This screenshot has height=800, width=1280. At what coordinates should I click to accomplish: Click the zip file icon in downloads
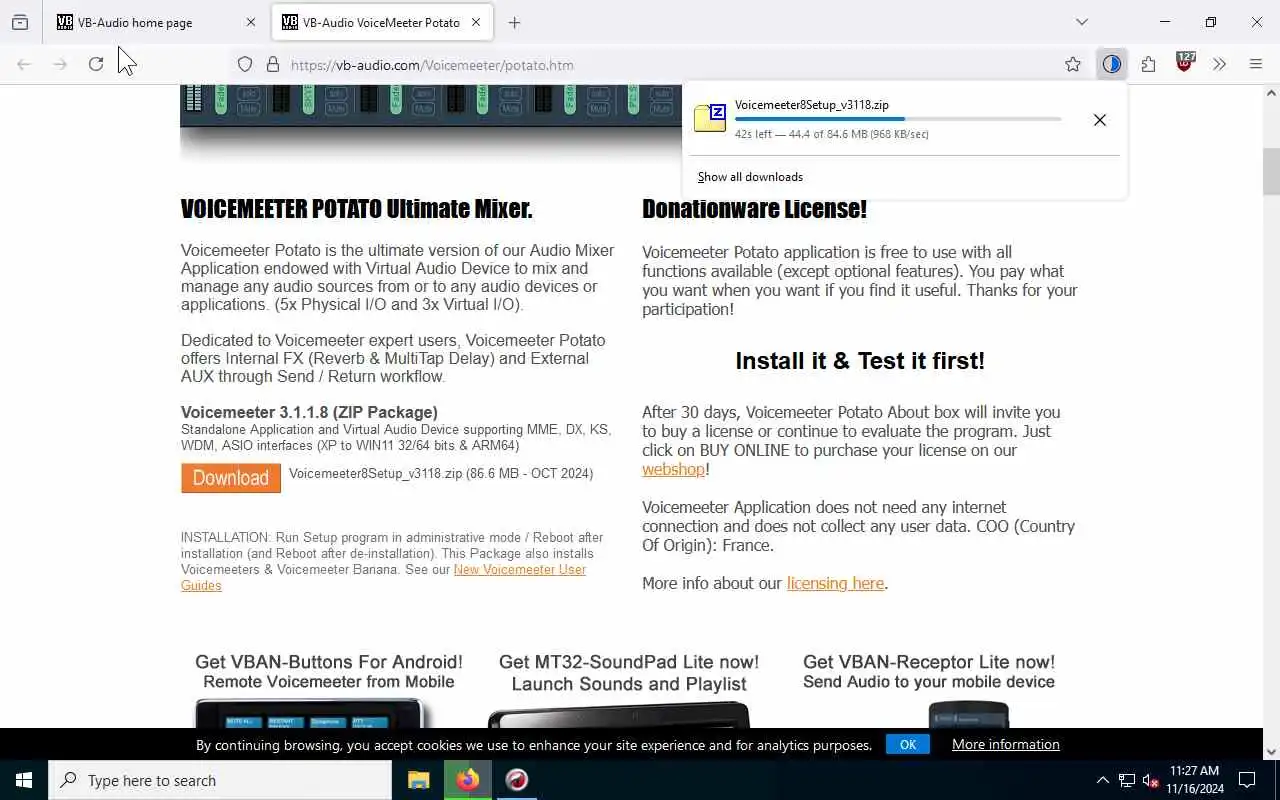(x=710, y=118)
